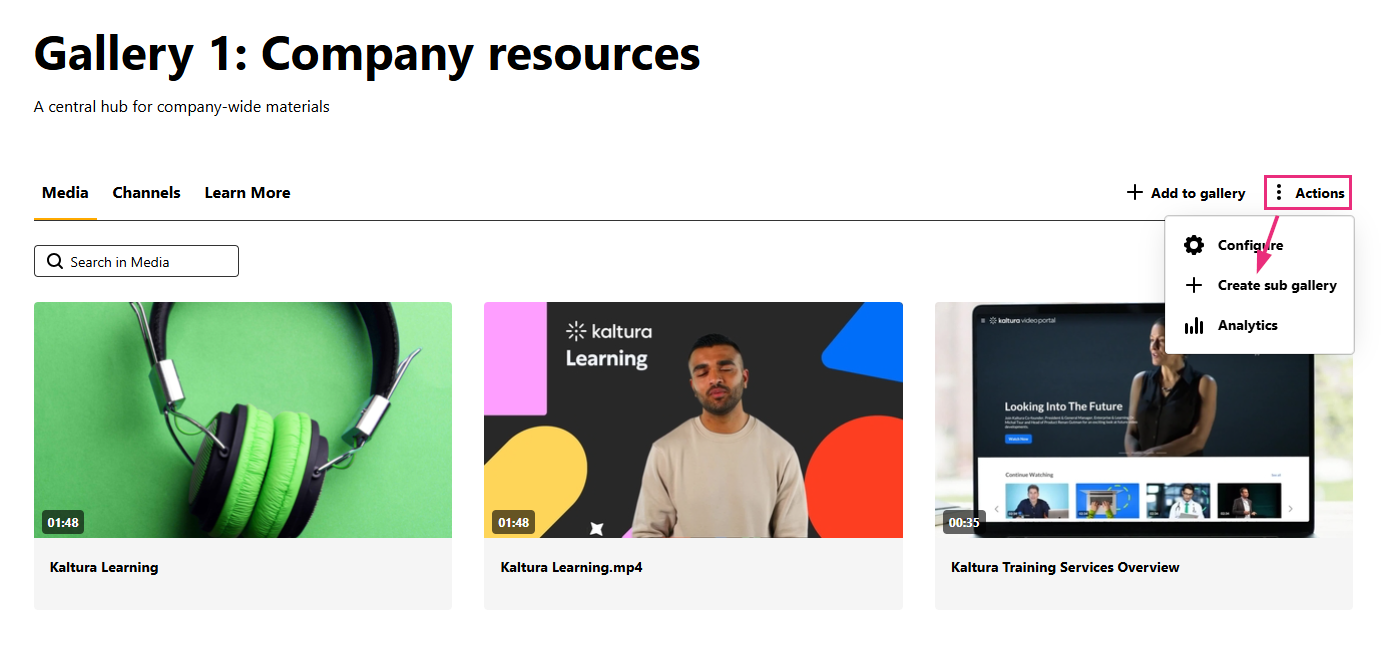This screenshot has width=1396, height=654.
Task: Click the Configure gear icon
Action: [x=1193, y=245]
